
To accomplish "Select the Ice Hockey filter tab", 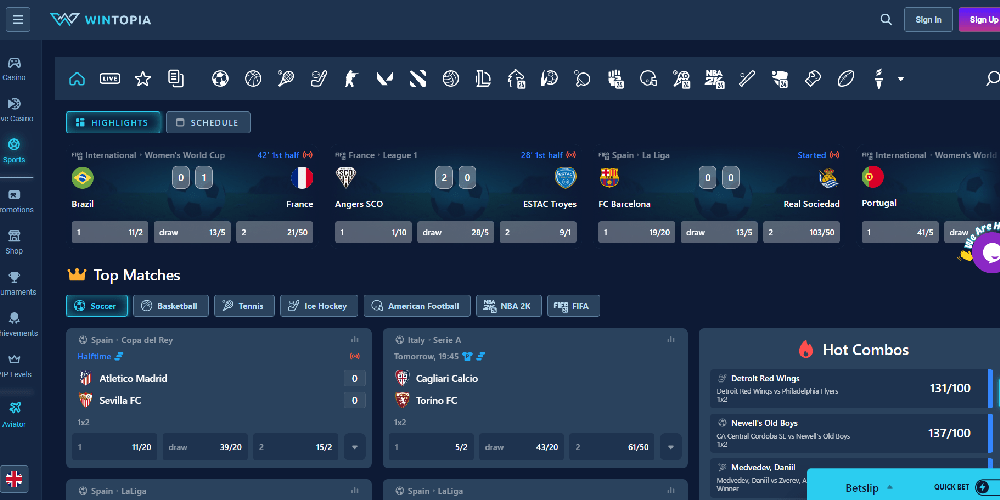I will pos(318,305).
